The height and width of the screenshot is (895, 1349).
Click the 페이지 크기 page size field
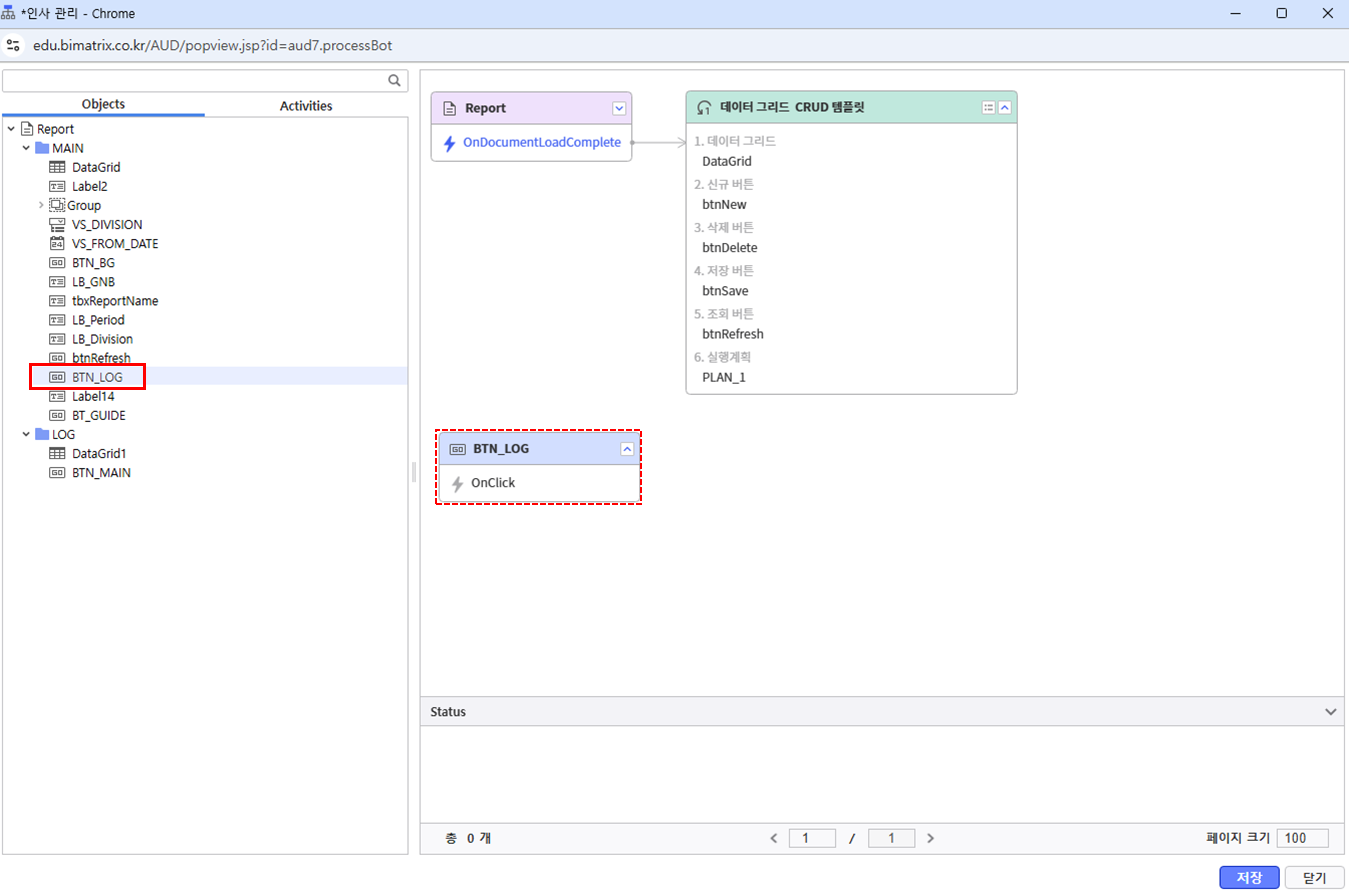[x=1302, y=838]
